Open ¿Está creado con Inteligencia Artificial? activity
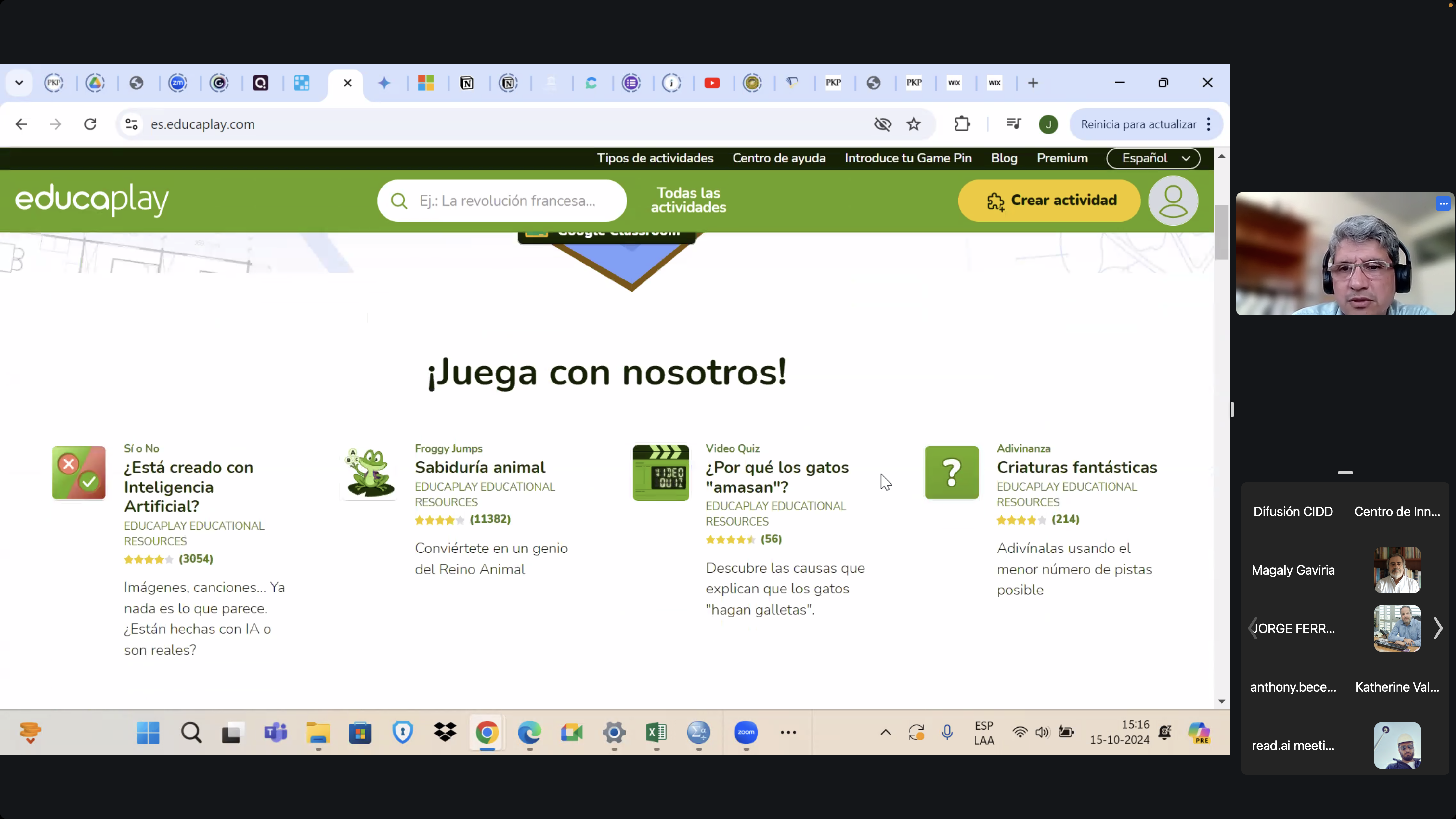Screen dimensions: 1456x819 tap(189, 487)
